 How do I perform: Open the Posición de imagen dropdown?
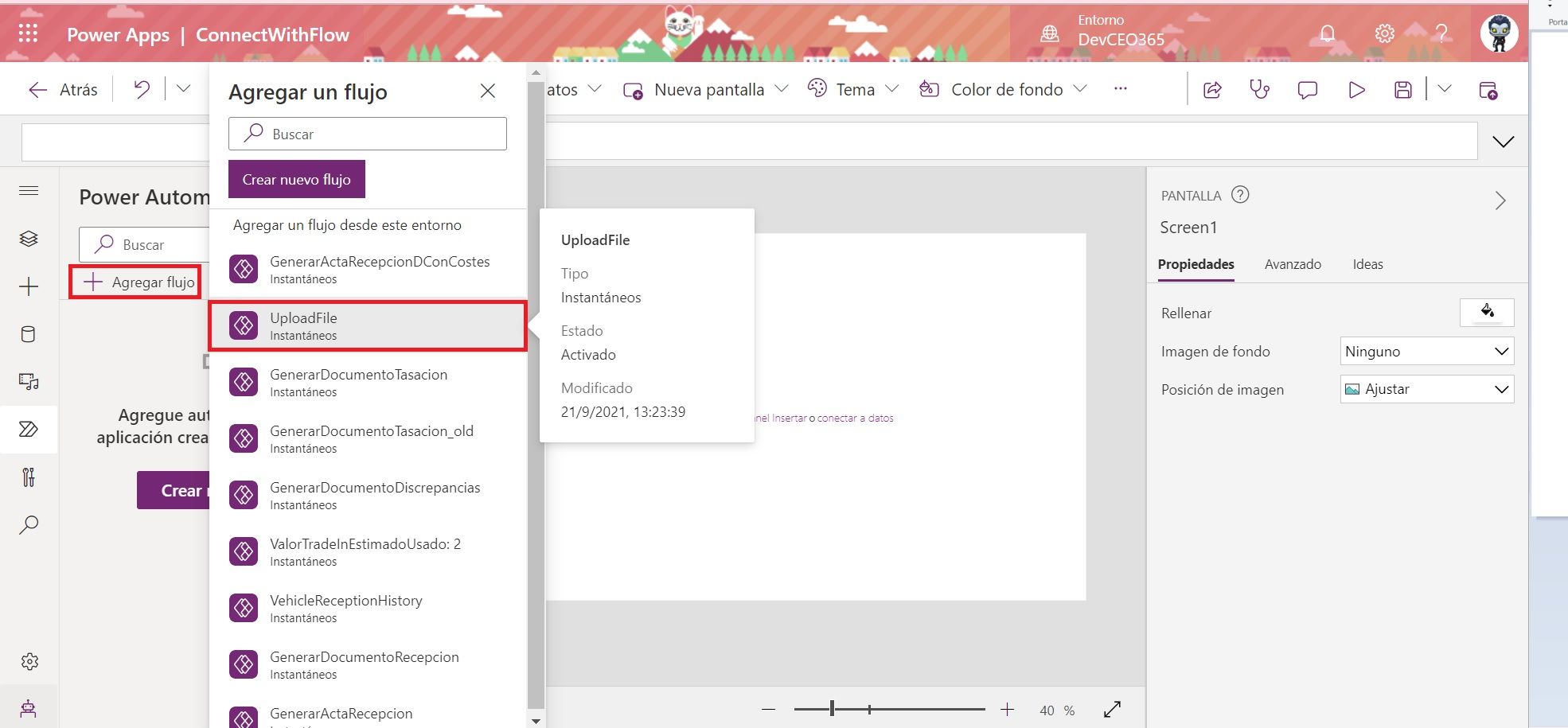pos(1427,389)
